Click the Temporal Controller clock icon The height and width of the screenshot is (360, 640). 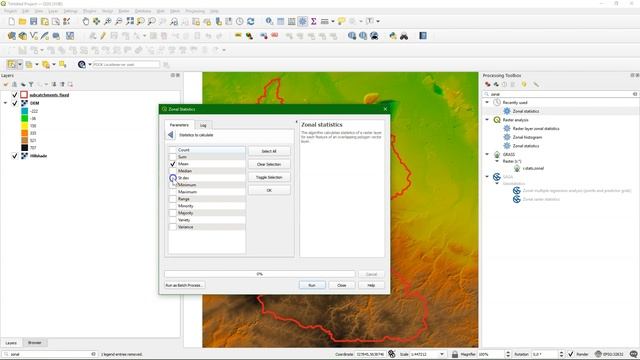[240, 21]
